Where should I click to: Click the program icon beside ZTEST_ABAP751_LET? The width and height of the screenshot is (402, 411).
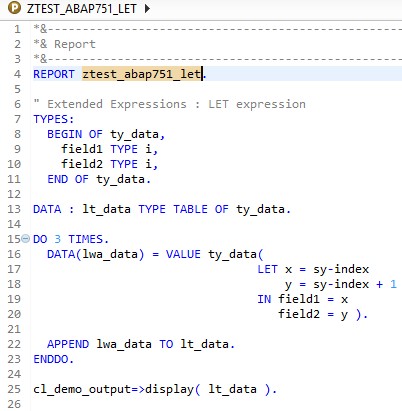pyautogui.click(x=14, y=8)
